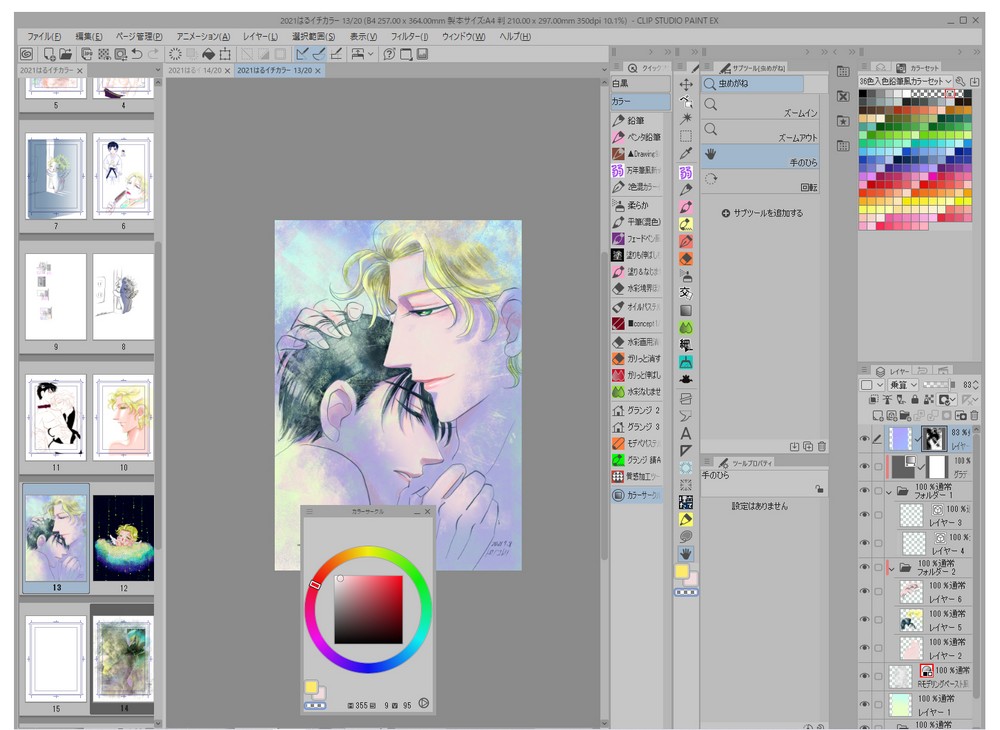Image resolution: width=1000 pixels, height=730 pixels.
Task: Click the delete layer trash icon
Action: tap(974, 416)
